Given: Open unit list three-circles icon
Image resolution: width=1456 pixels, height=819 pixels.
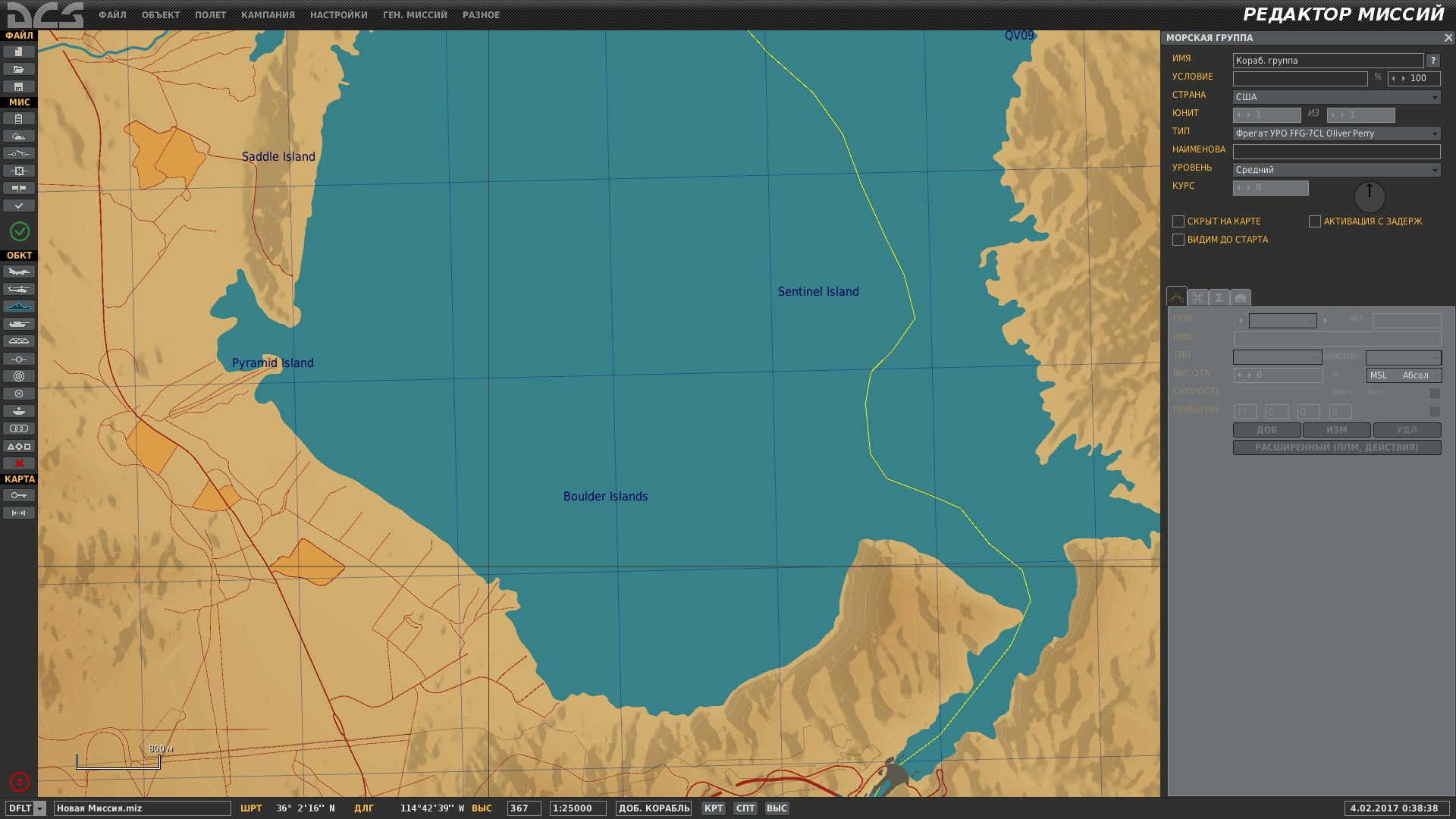Looking at the screenshot, I should tap(19, 428).
